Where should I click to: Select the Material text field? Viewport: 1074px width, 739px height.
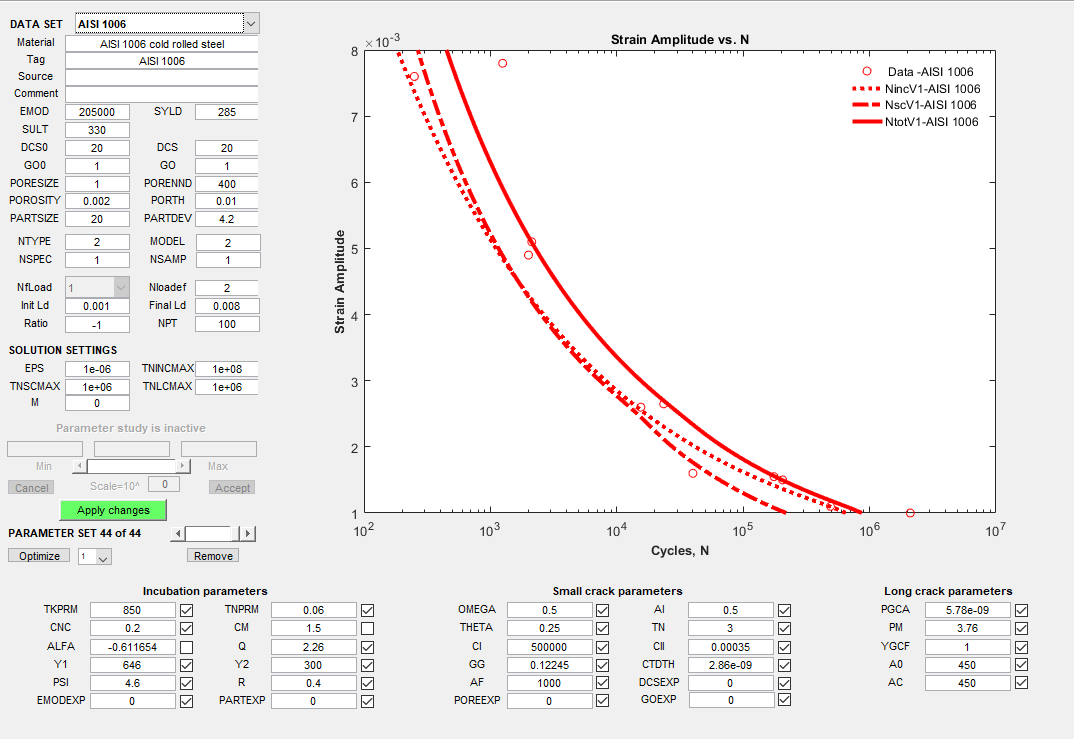162,44
